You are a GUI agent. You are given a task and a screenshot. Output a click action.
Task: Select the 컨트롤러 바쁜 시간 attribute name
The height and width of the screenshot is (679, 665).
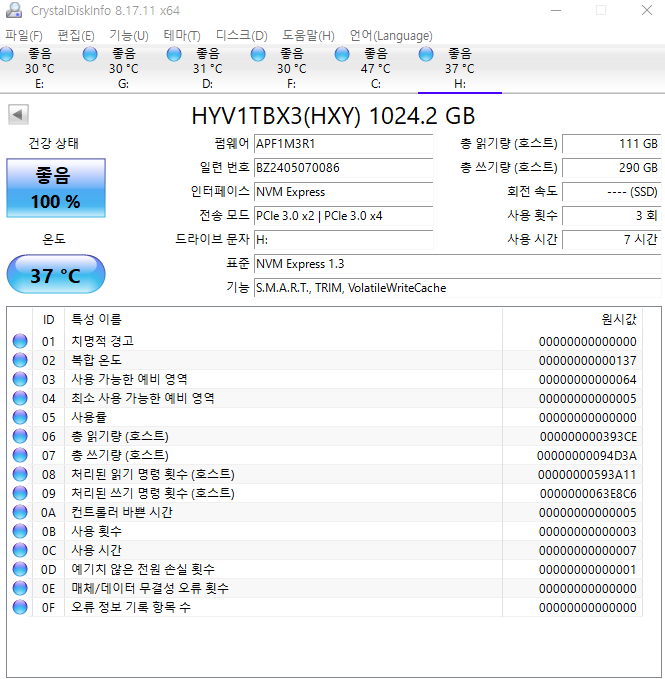(122, 512)
